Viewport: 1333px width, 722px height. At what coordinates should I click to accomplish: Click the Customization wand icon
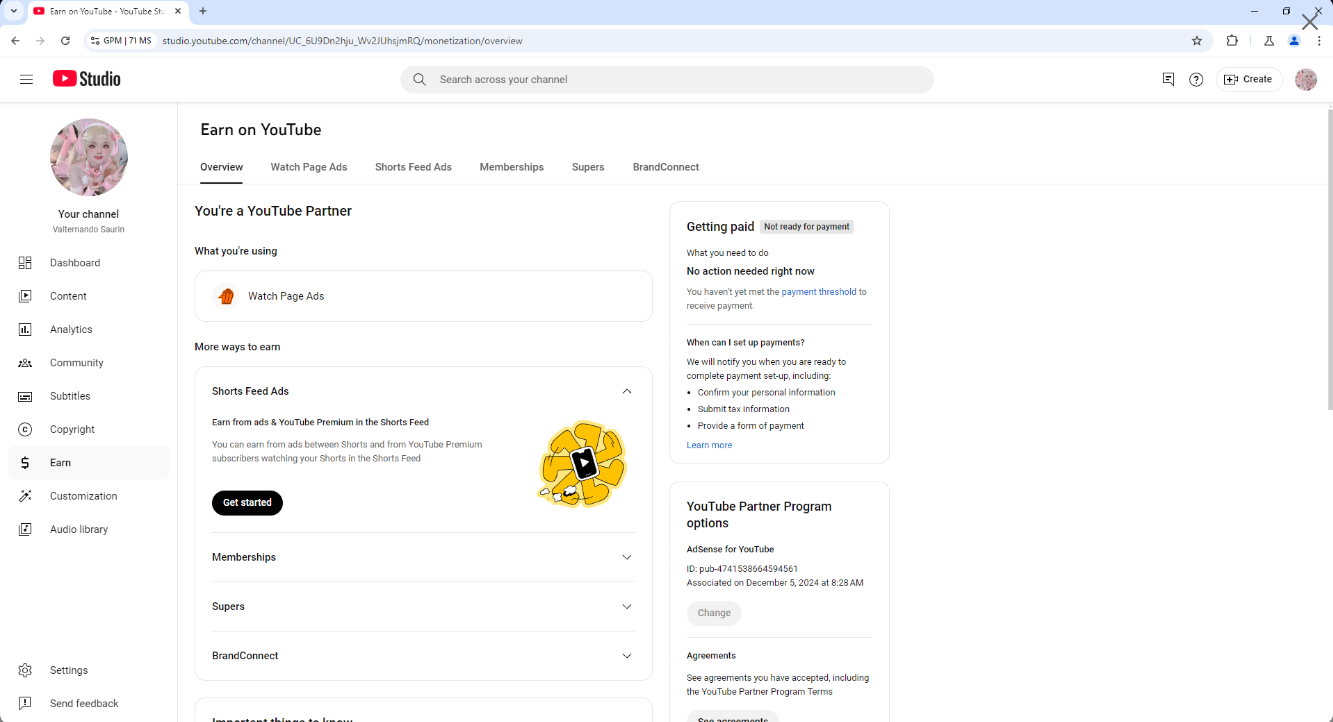click(x=25, y=496)
